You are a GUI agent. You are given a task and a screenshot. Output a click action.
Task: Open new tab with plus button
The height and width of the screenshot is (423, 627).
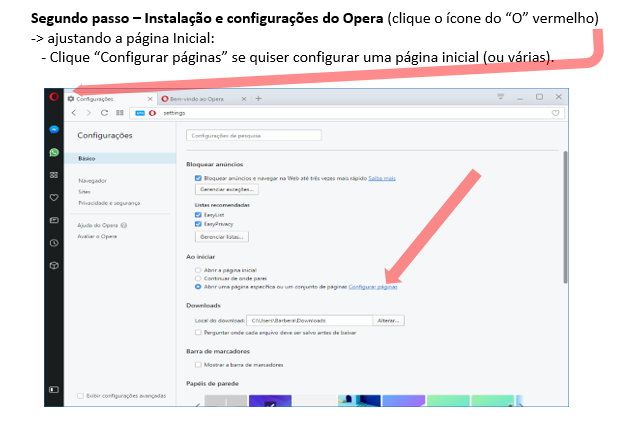[258, 98]
